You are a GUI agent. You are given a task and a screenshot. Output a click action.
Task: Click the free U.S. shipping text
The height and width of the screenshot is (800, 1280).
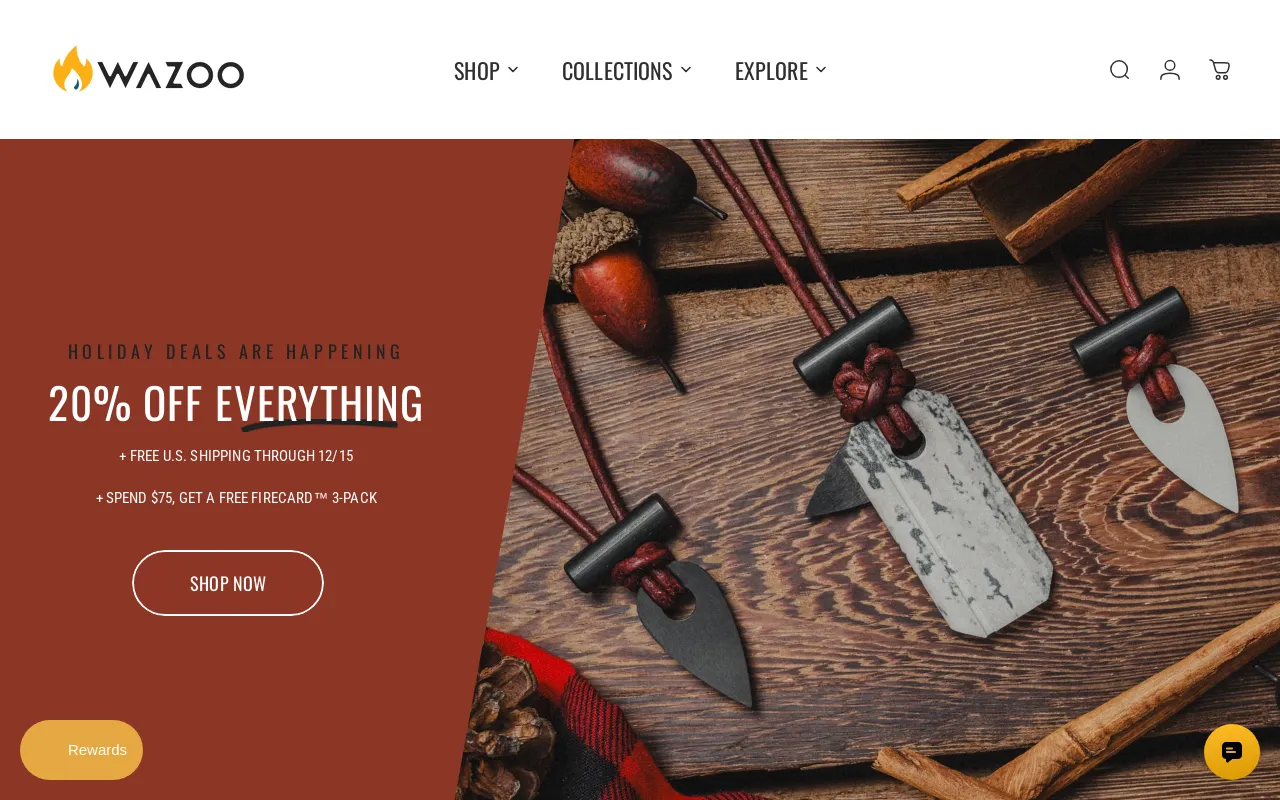236,456
